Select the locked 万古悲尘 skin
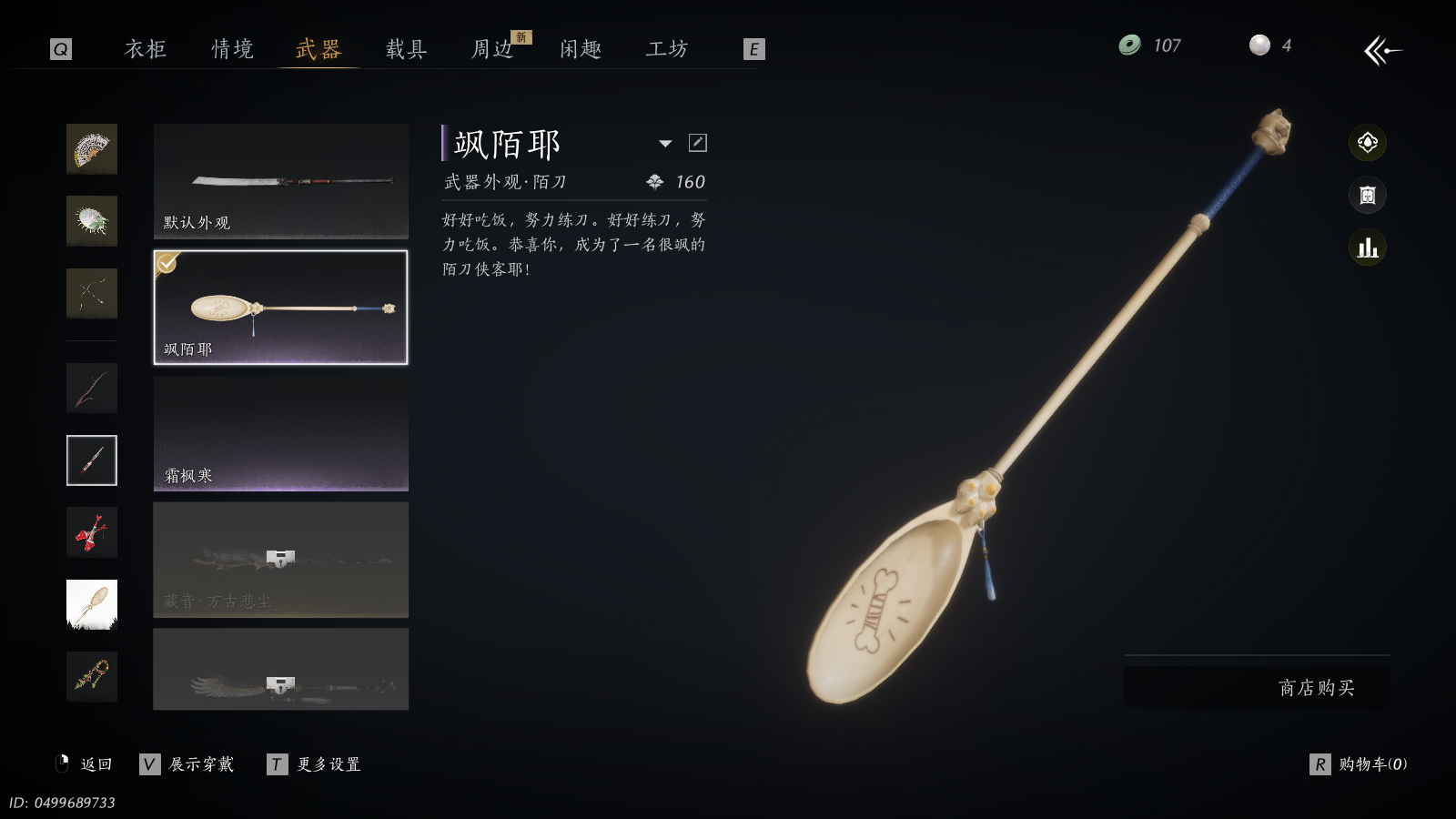1456x819 pixels. [281, 560]
